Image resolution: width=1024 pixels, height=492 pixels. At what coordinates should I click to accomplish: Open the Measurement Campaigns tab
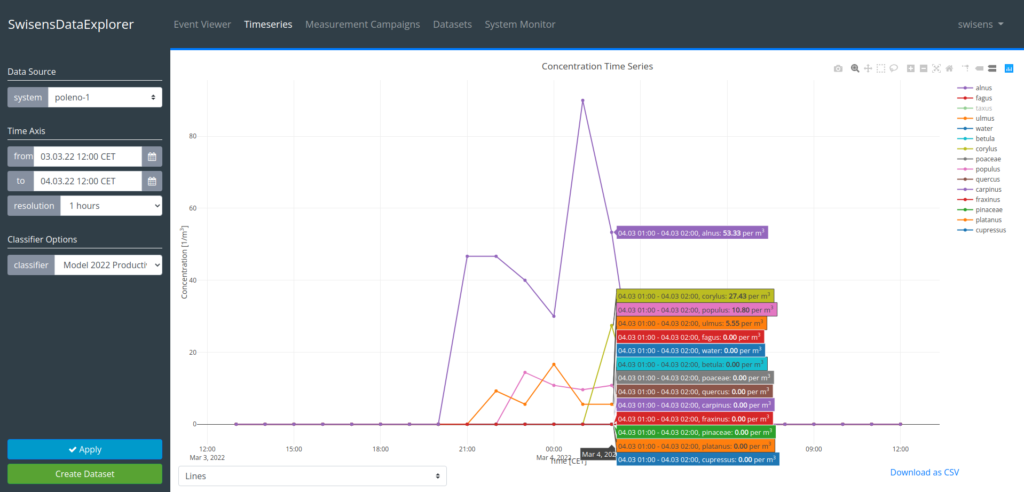coord(362,24)
